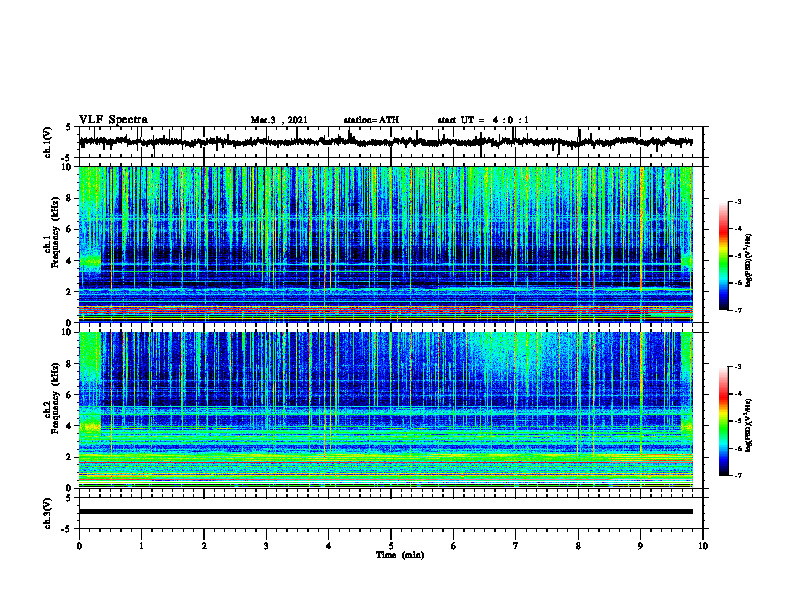
Task: Click inside the ch.1 spectrogram panel
Action: tap(385, 244)
